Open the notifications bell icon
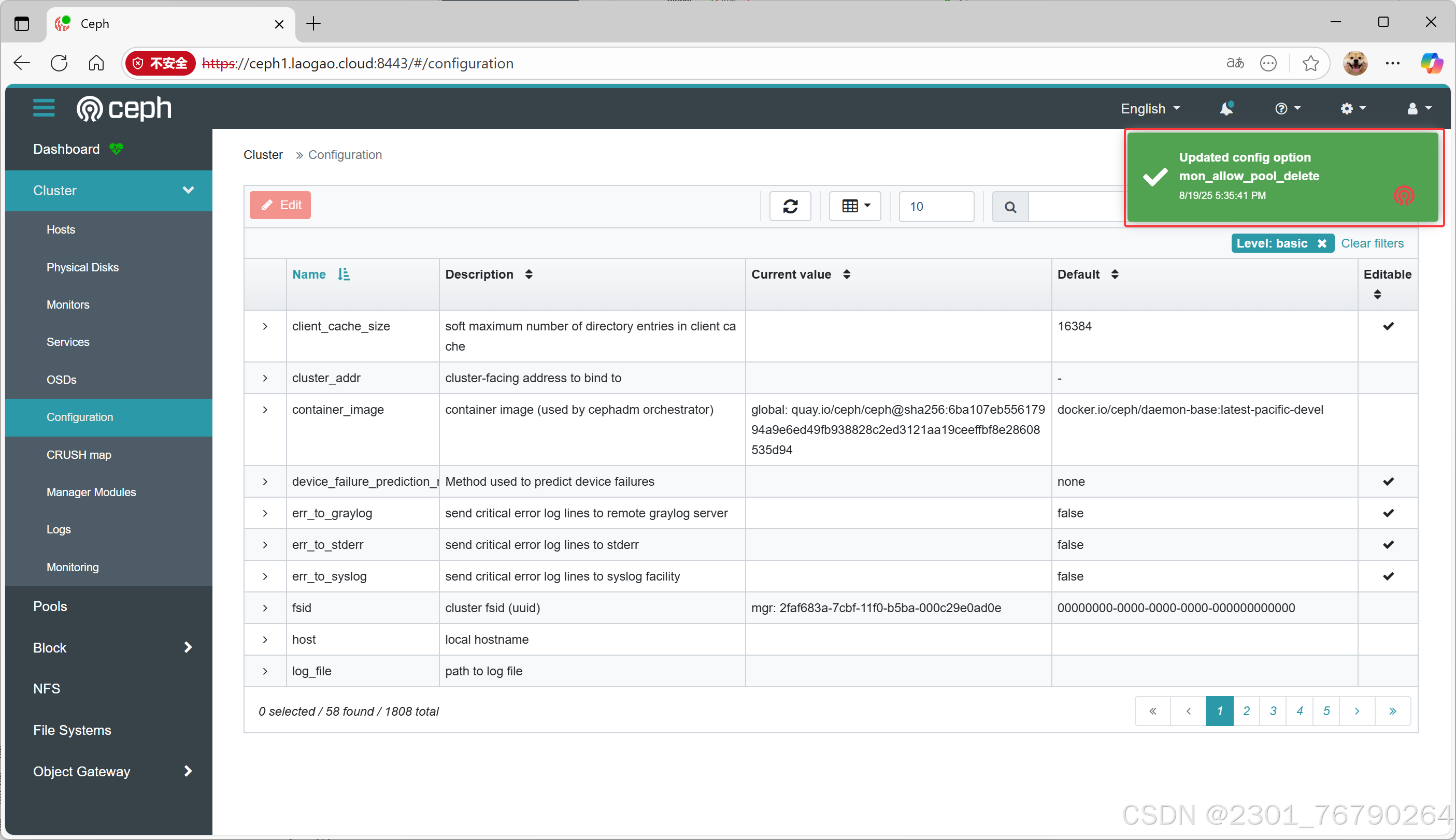Image resolution: width=1456 pixels, height=840 pixels. click(x=1226, y=108)
